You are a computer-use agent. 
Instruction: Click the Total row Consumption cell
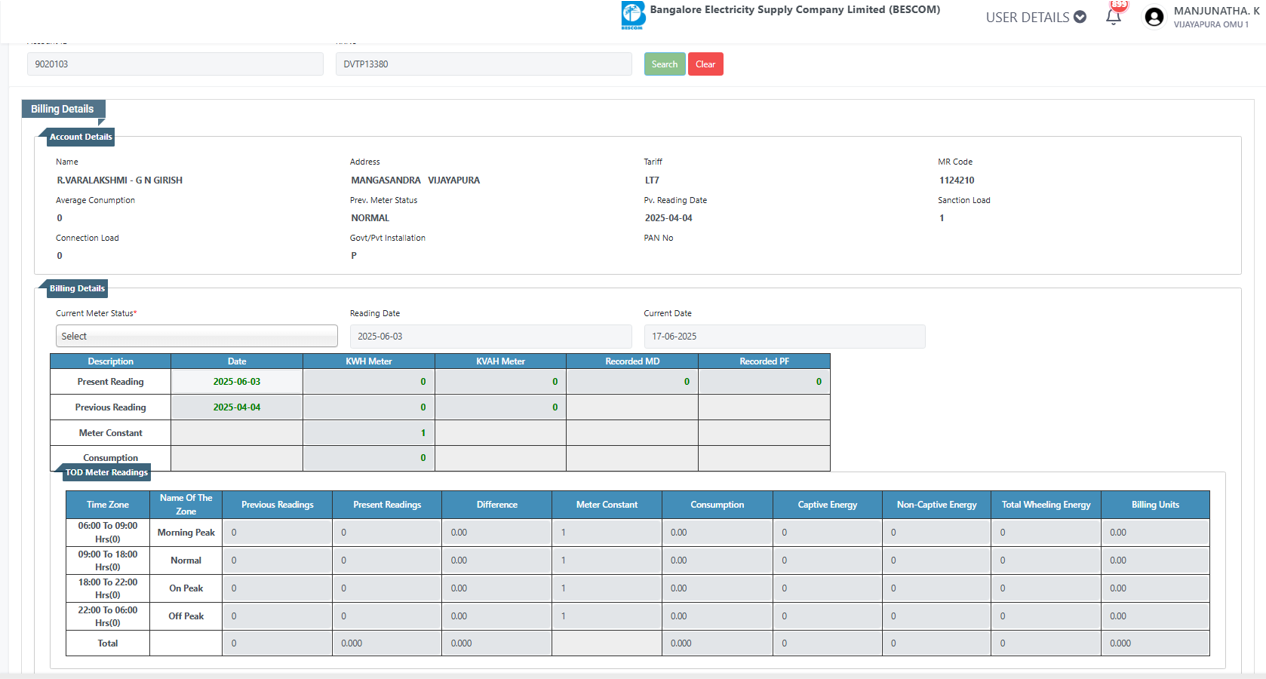coord(717,643)
